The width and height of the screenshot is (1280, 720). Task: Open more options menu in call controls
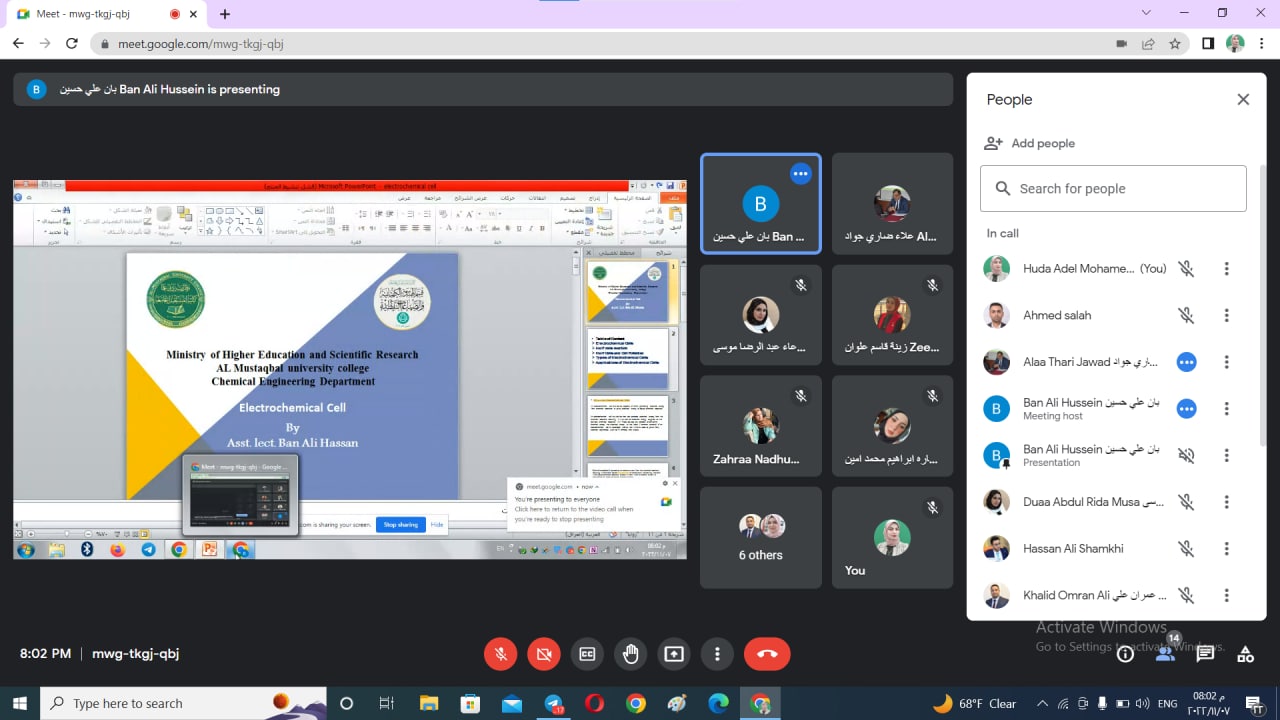point(717,654)
